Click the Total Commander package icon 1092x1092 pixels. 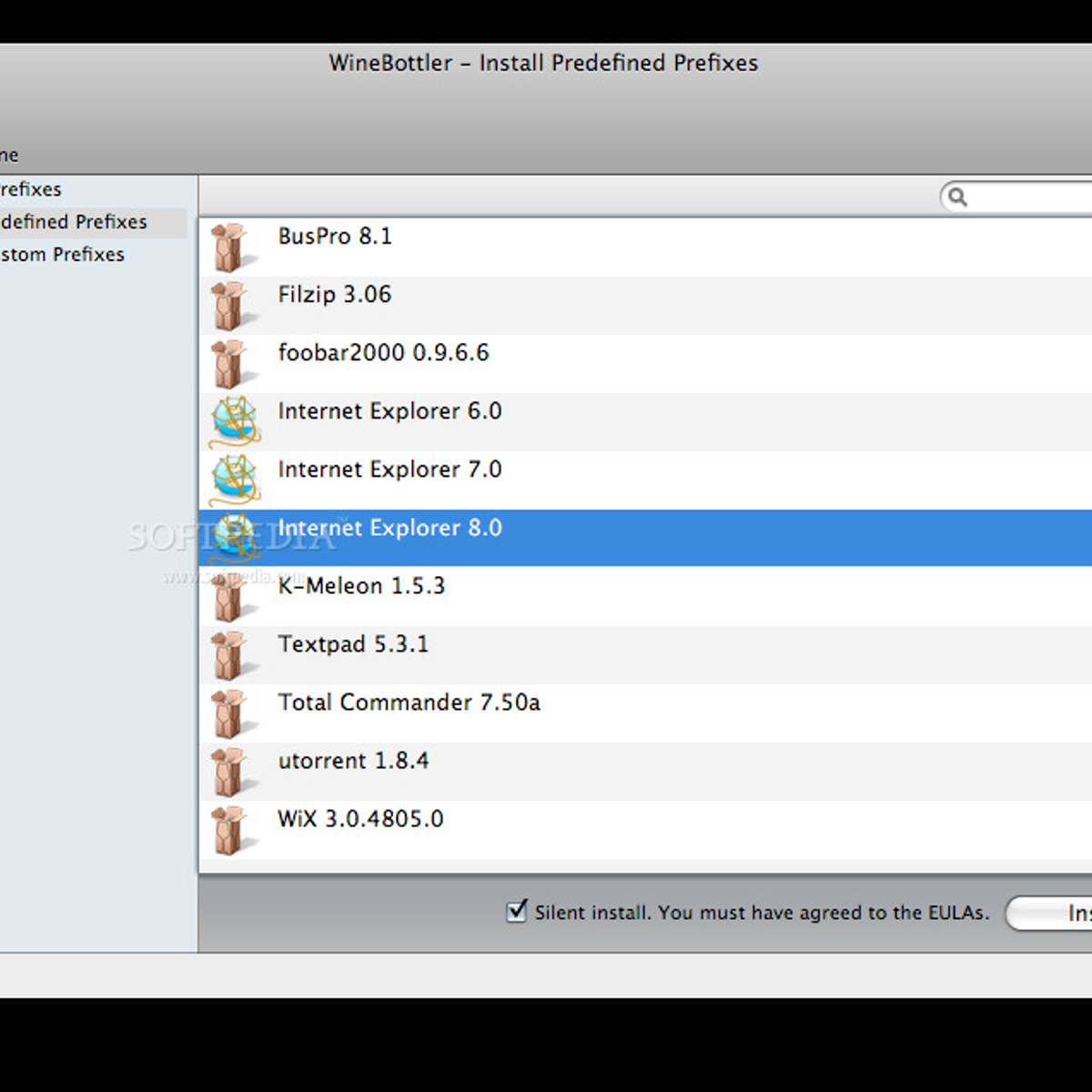point(230,713)
